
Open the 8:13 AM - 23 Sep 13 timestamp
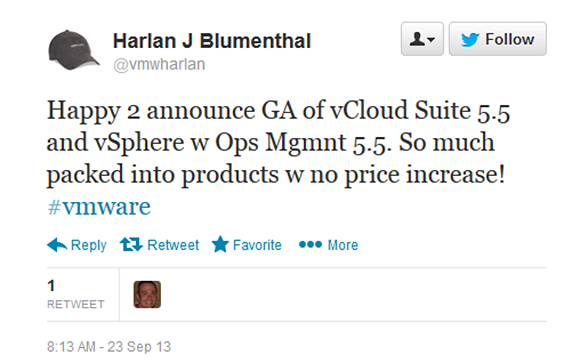[109, 347]
